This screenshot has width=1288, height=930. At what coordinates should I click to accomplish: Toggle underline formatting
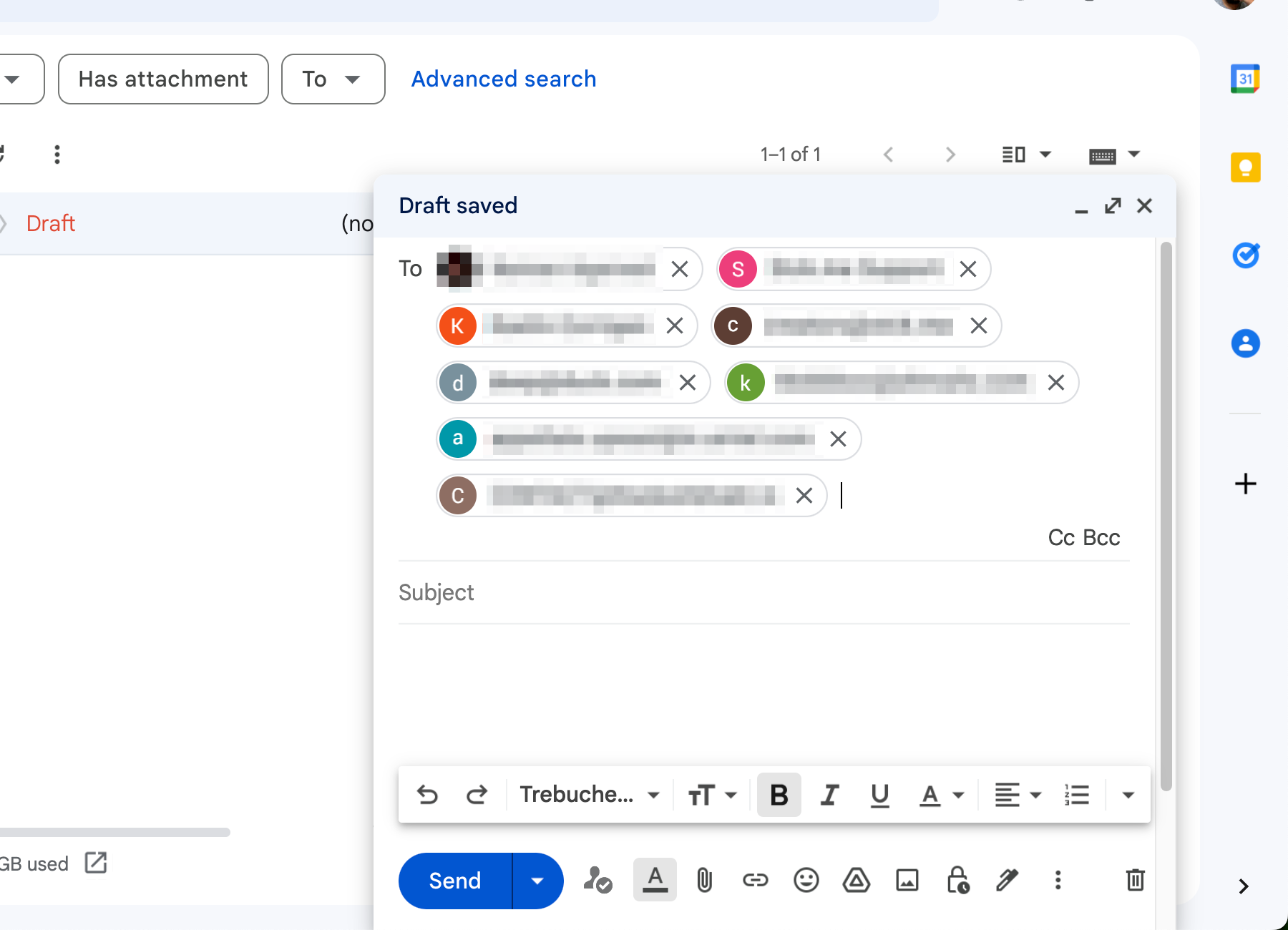[879, 794]
